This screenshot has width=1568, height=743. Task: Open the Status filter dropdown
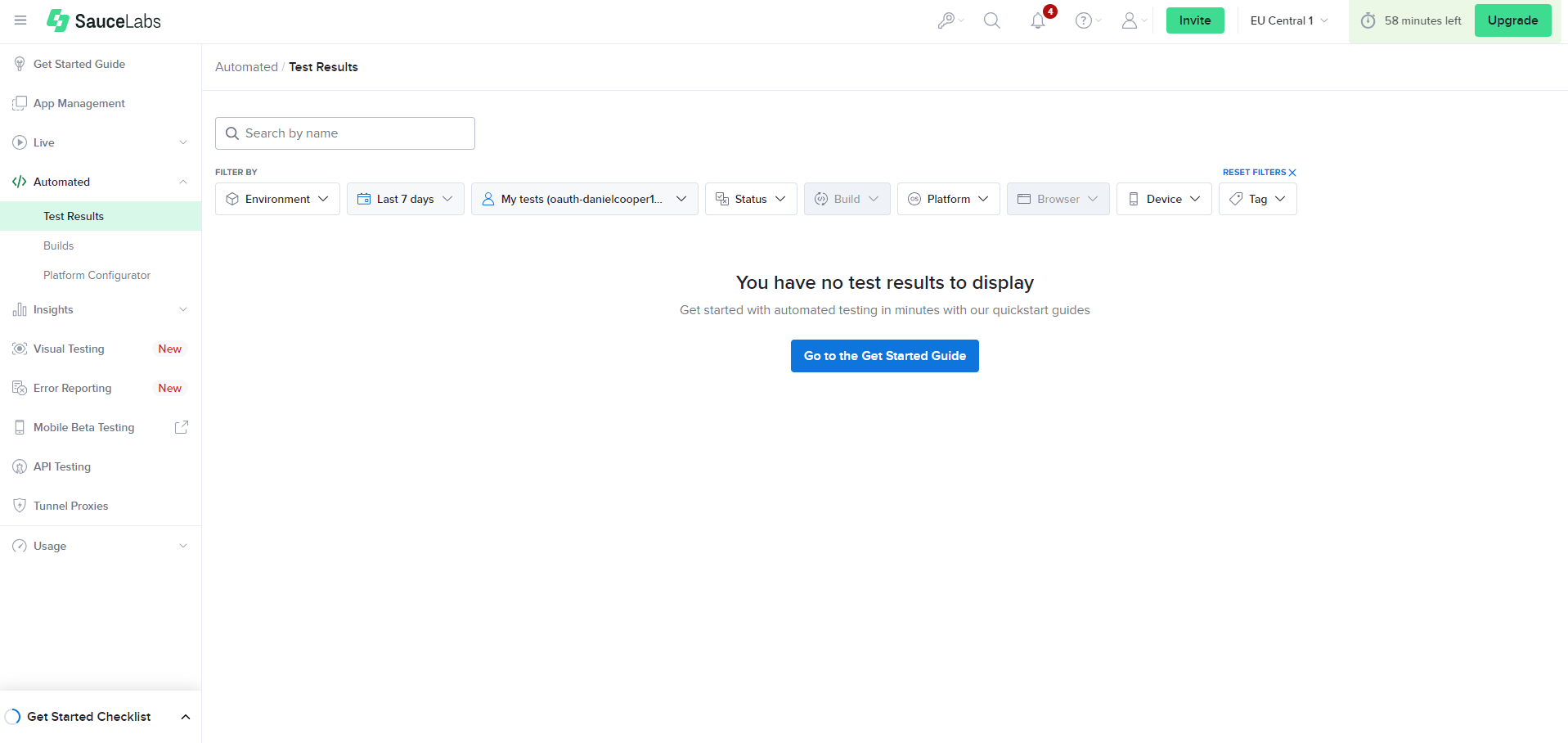(751, 199)
